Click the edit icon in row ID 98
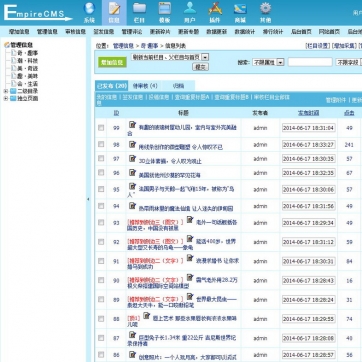The height and width of the screenshot is (362, 362). (x=132, y=144)
